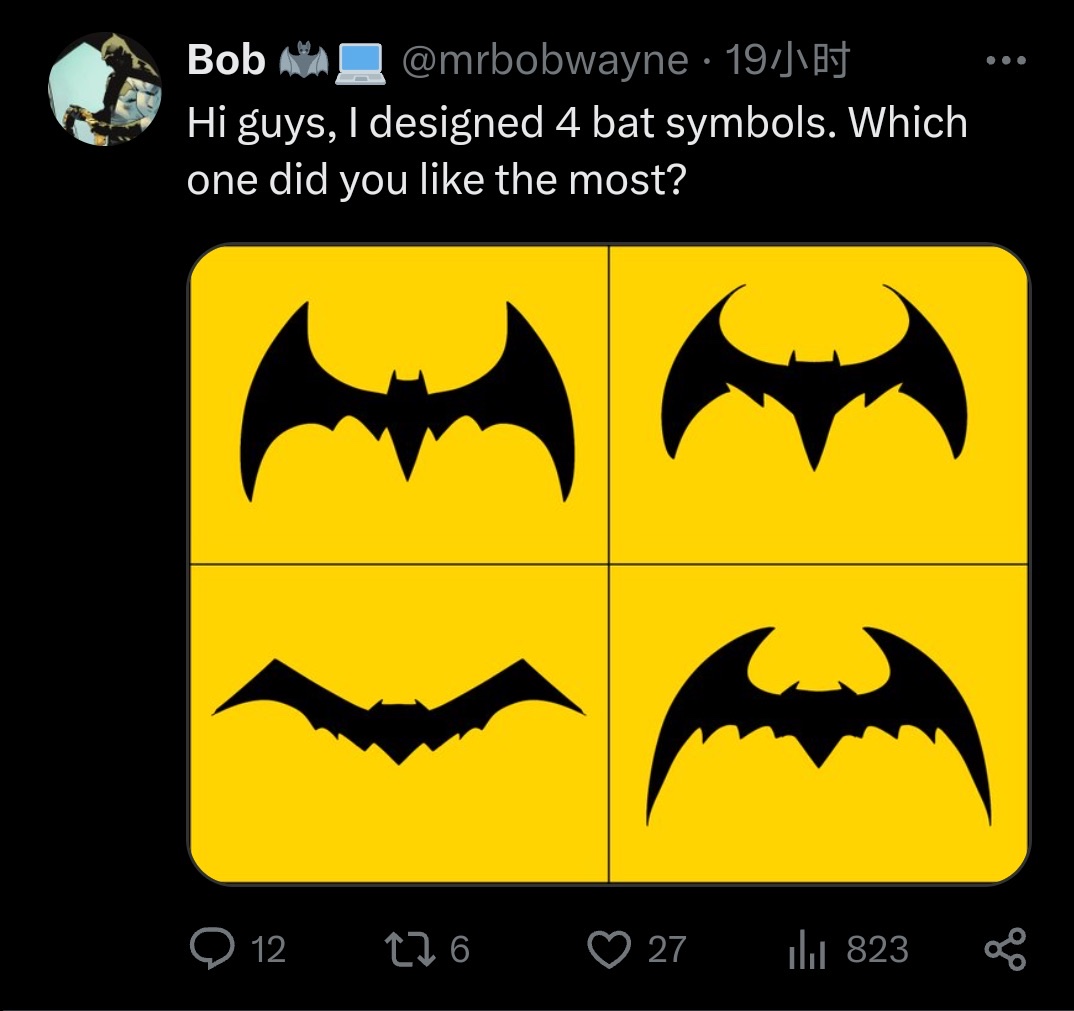Like the tweet with heart icon
This screenshot has height=1011, width=1074.
coord(609,950)
